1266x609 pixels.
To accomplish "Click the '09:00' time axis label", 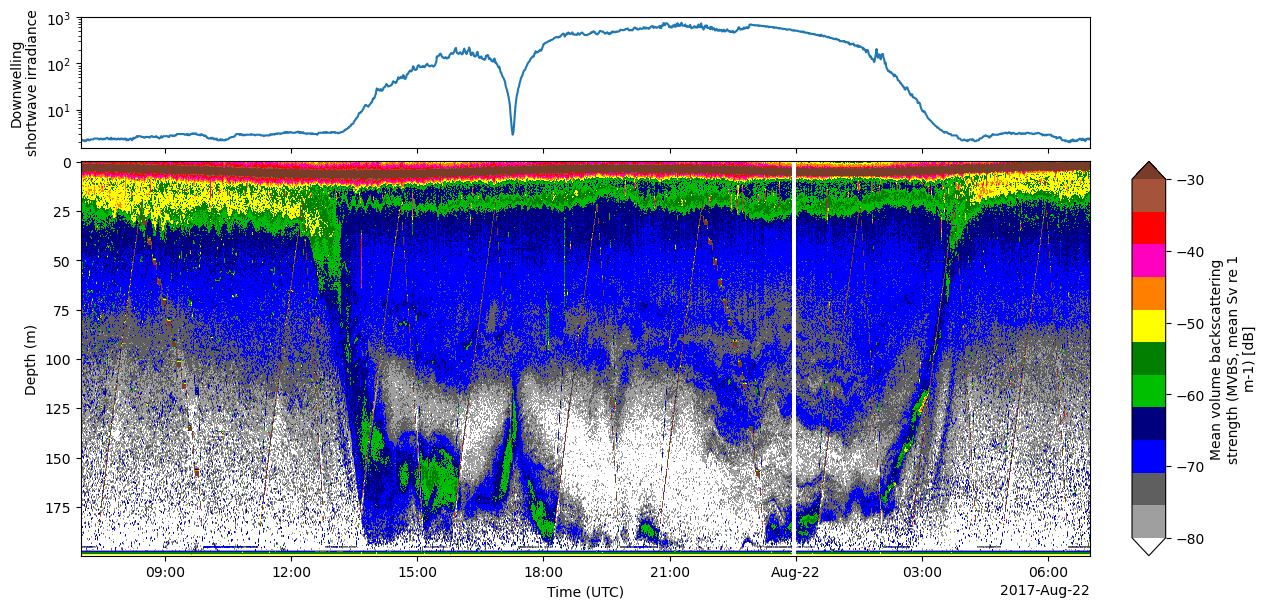I will coord(165,573).
